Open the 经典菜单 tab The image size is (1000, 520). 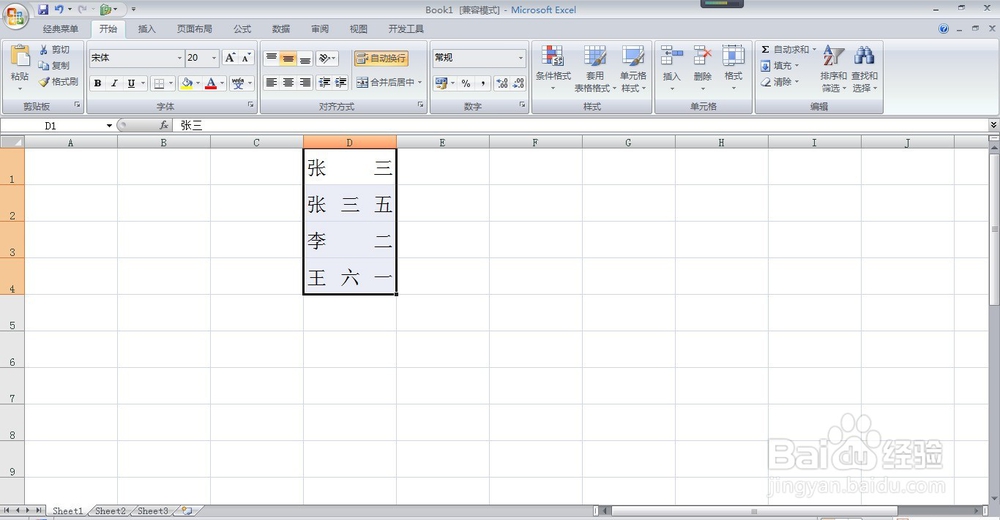61,29
